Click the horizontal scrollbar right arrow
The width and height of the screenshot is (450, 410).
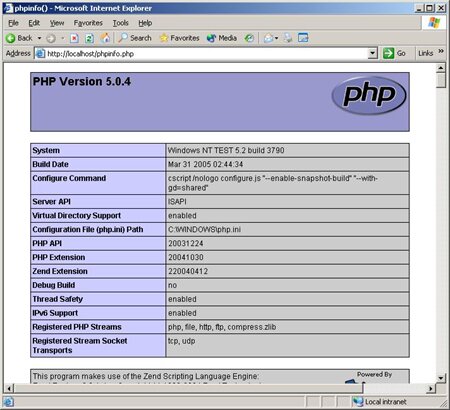tap(431, 388)
